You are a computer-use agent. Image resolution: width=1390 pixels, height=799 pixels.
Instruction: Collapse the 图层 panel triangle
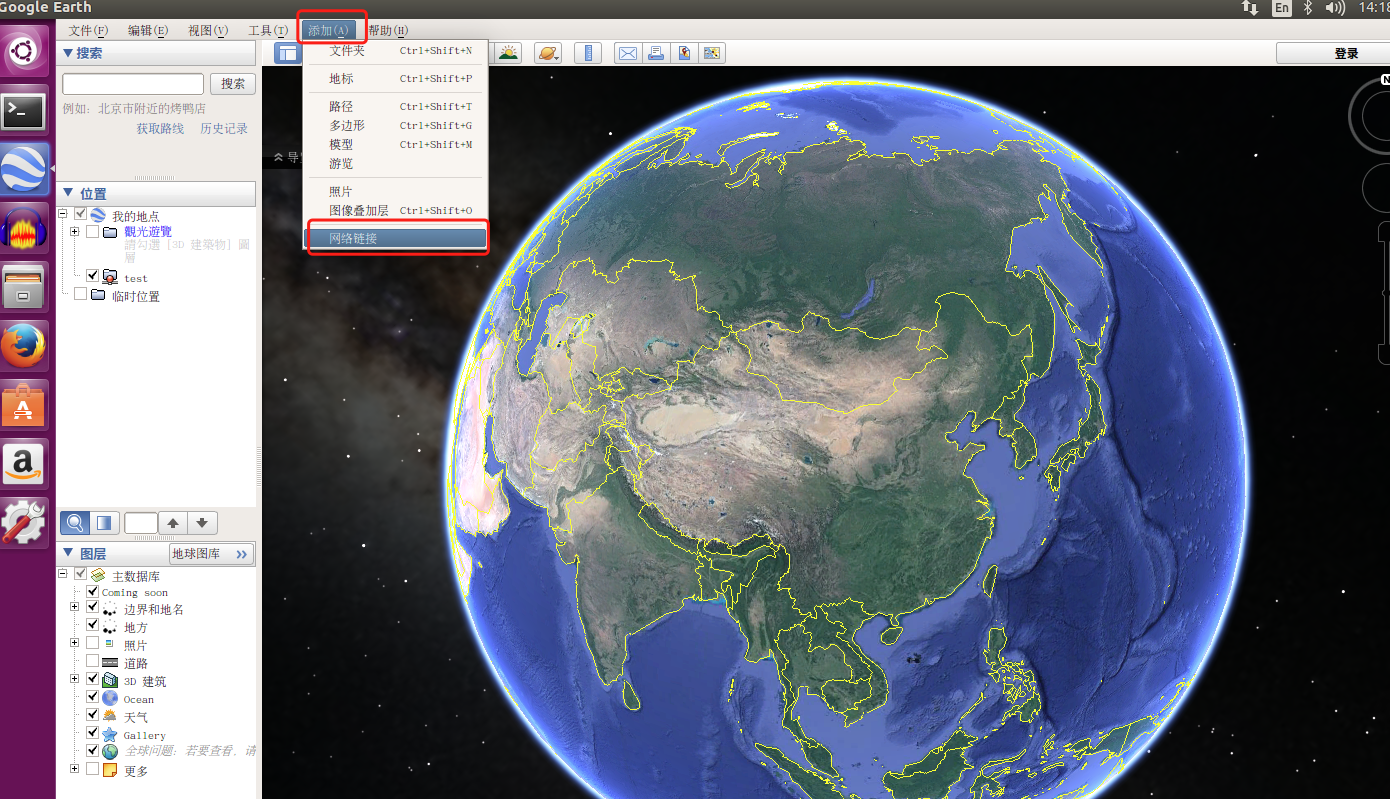tap(68, 553)
